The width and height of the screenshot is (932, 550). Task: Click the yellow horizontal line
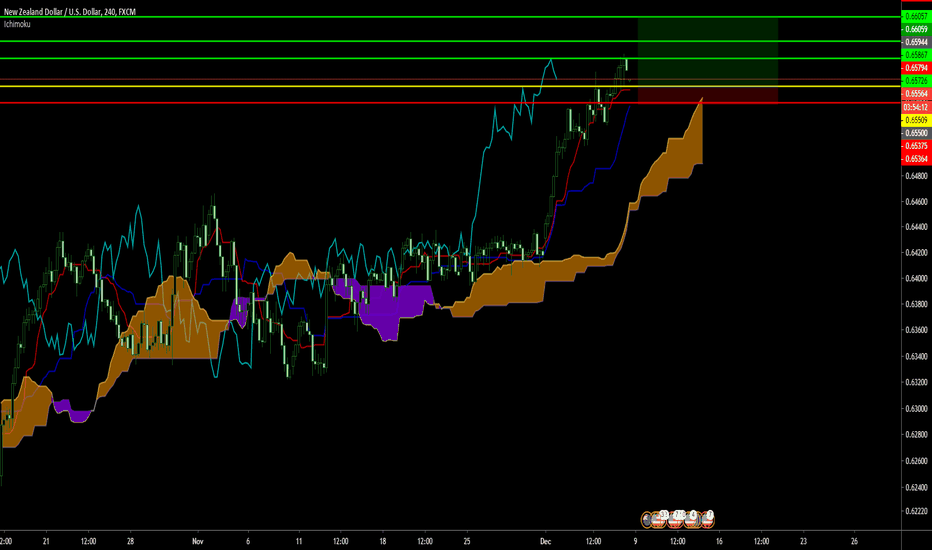(300, 87)
